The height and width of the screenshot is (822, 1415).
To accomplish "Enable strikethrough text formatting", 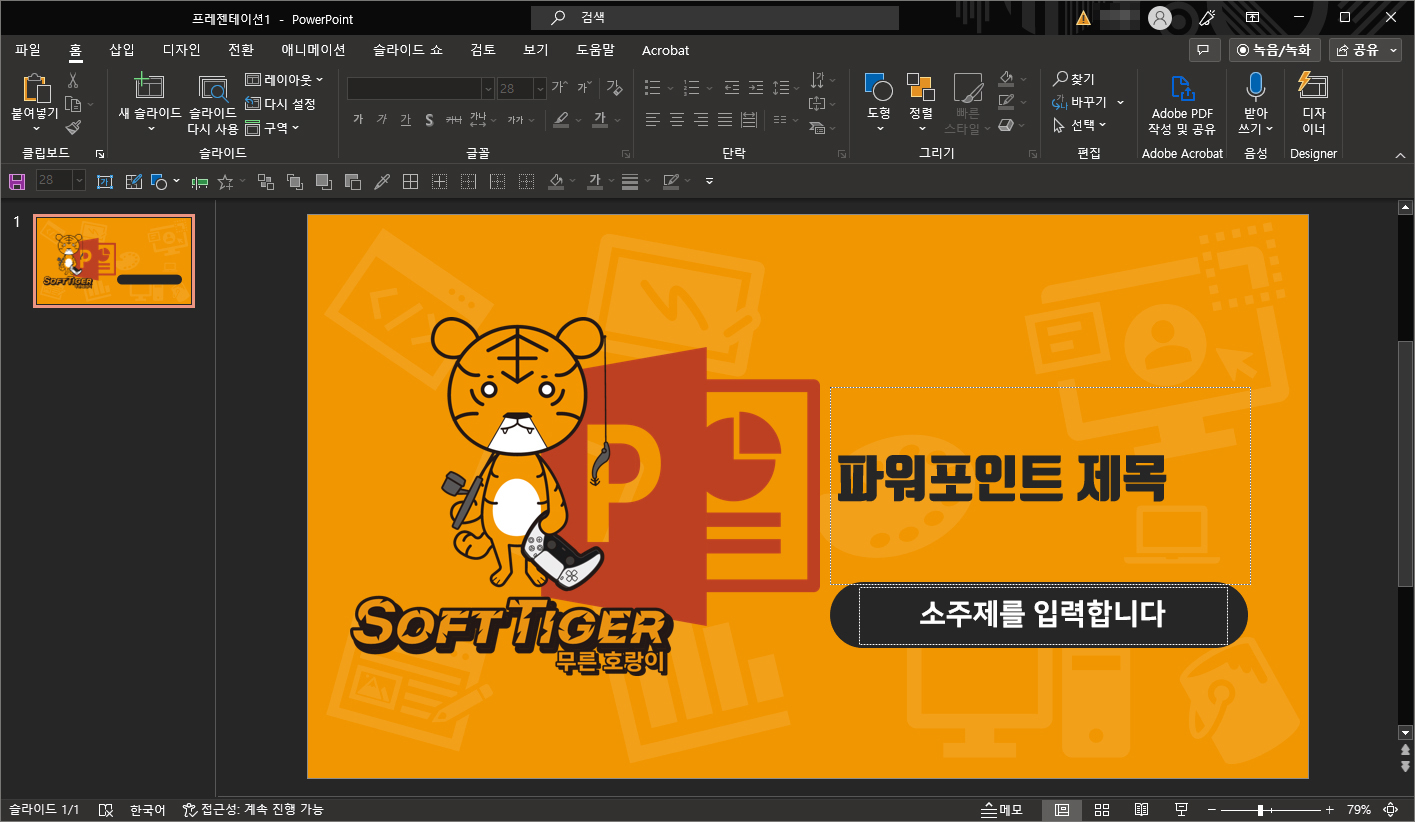I will 428,119.
